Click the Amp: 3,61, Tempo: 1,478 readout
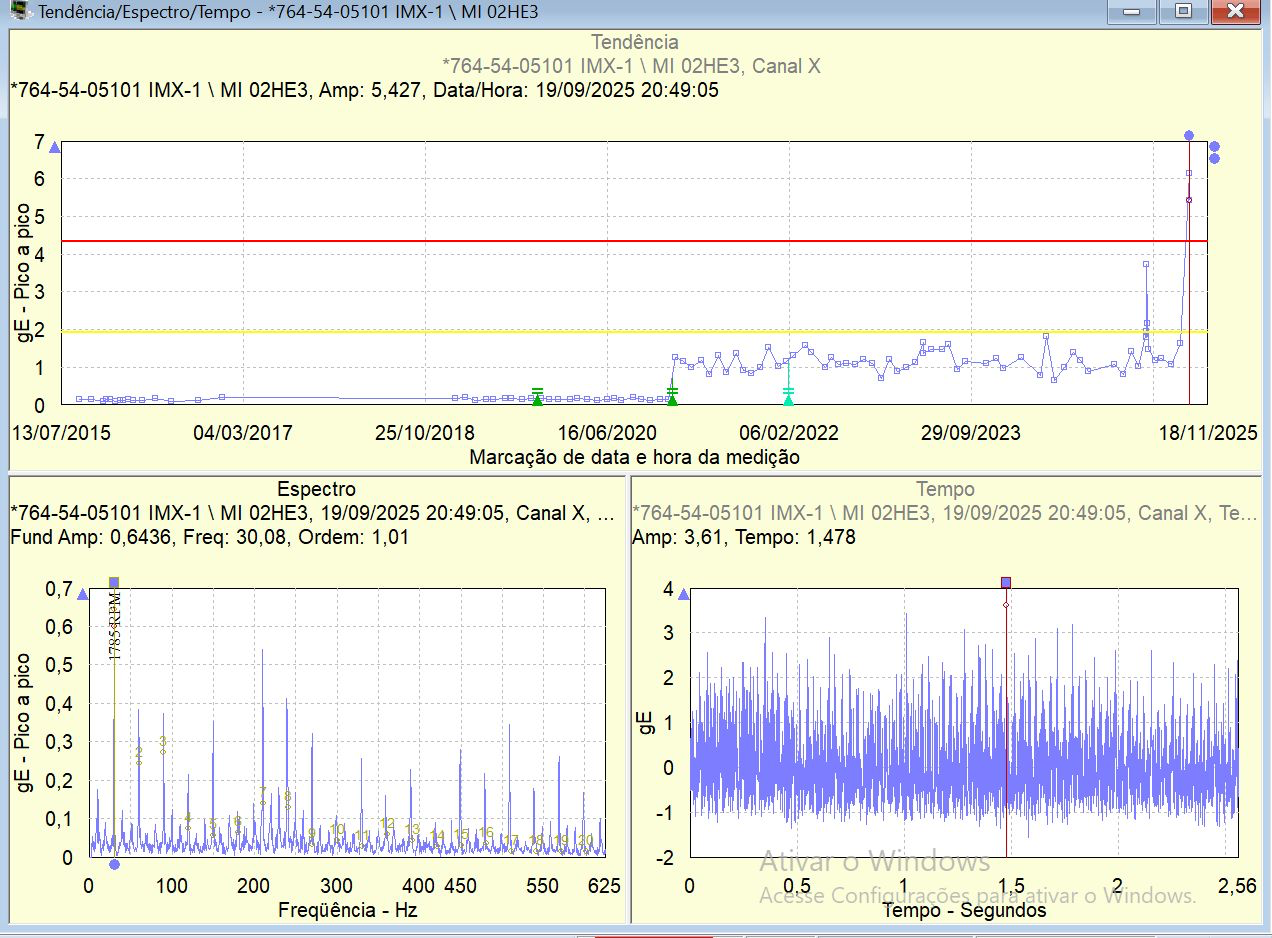 coord(744,537)
